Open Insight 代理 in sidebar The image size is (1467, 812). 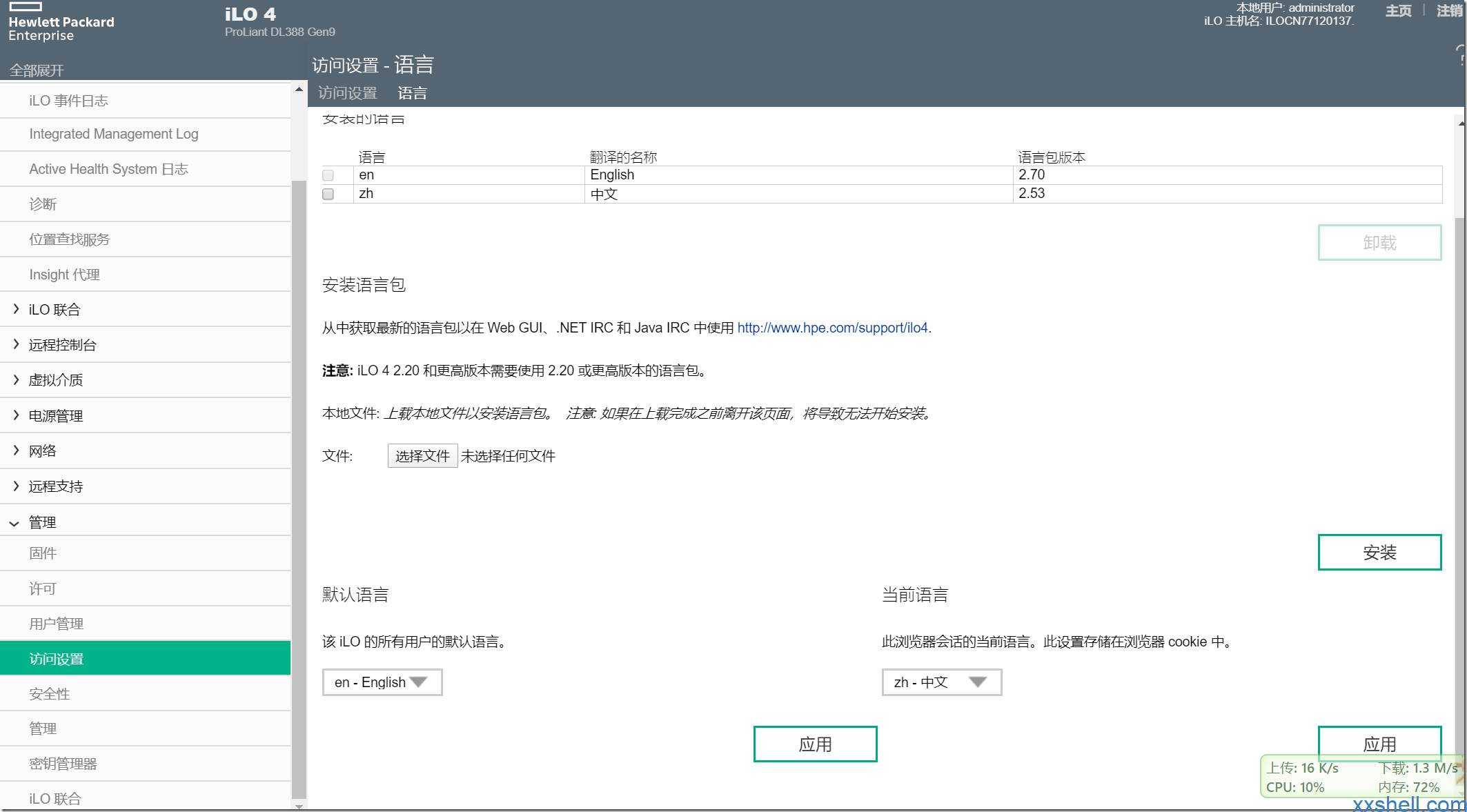point(145,275)
